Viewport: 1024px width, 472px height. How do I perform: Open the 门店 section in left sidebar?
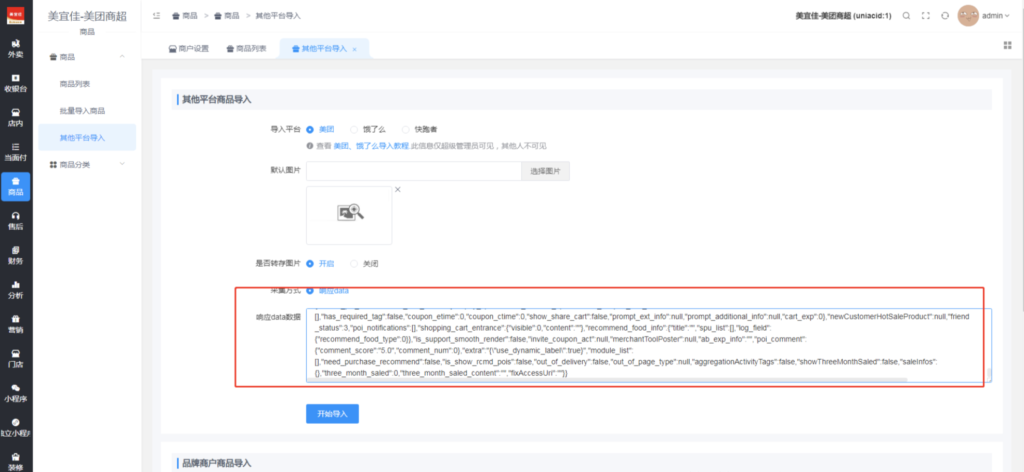click(x=16, y=359)
